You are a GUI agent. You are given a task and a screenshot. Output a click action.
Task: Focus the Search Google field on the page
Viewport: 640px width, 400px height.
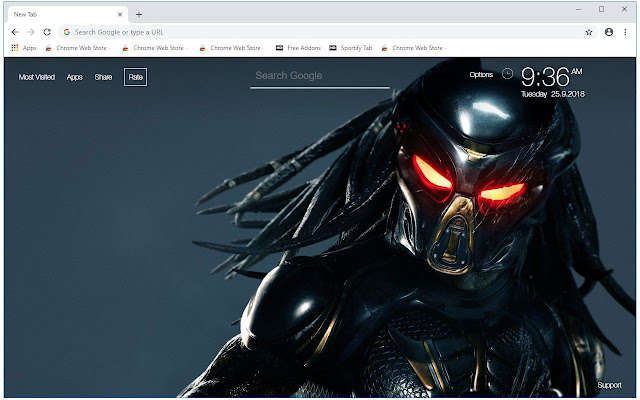[x=320, y=76]
